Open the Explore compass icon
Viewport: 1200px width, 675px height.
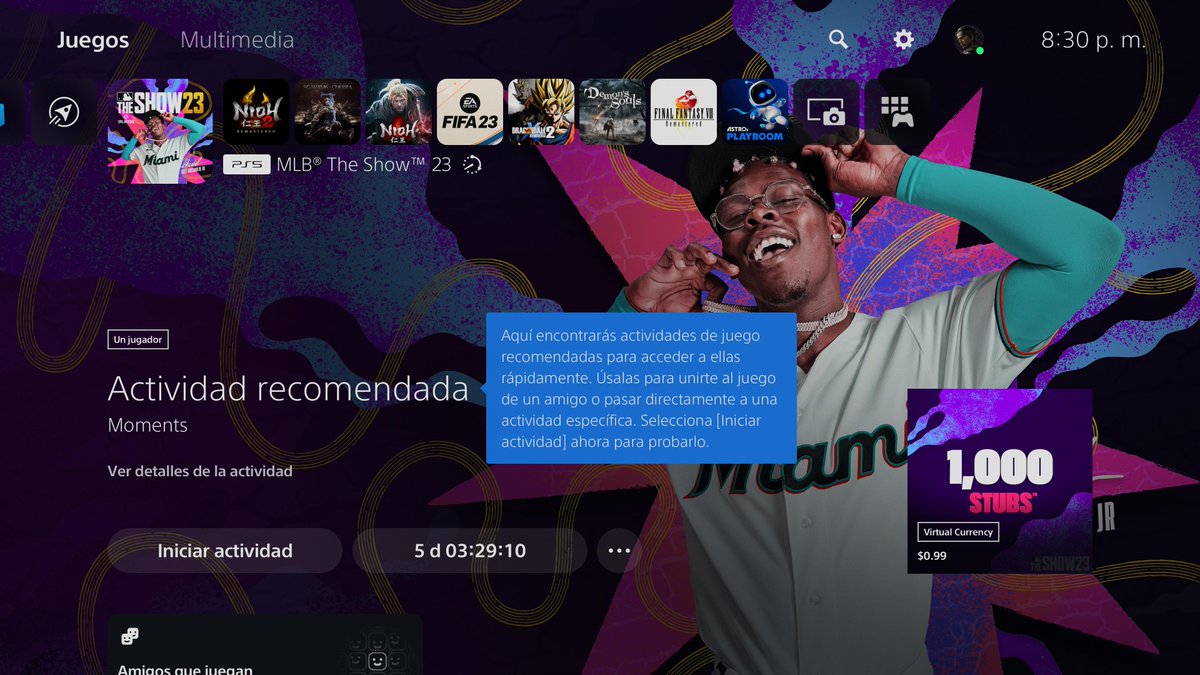[x=64, y=112]
